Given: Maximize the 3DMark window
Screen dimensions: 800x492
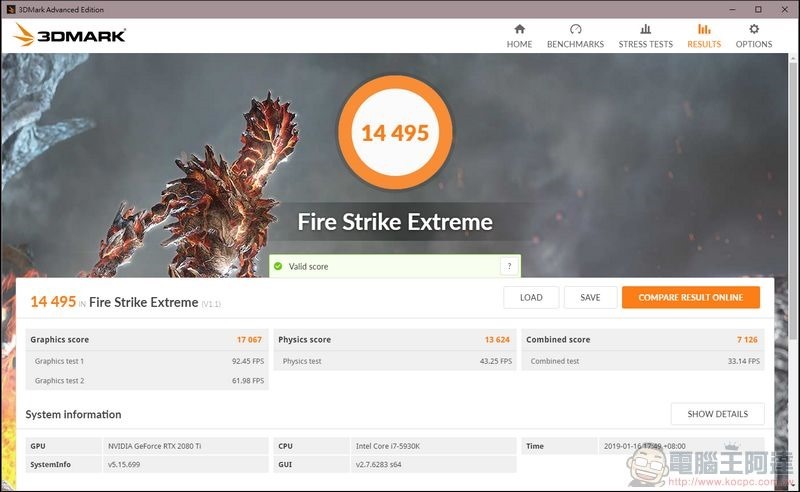Looking at the screenshot, I should click(x=759, y=9).
